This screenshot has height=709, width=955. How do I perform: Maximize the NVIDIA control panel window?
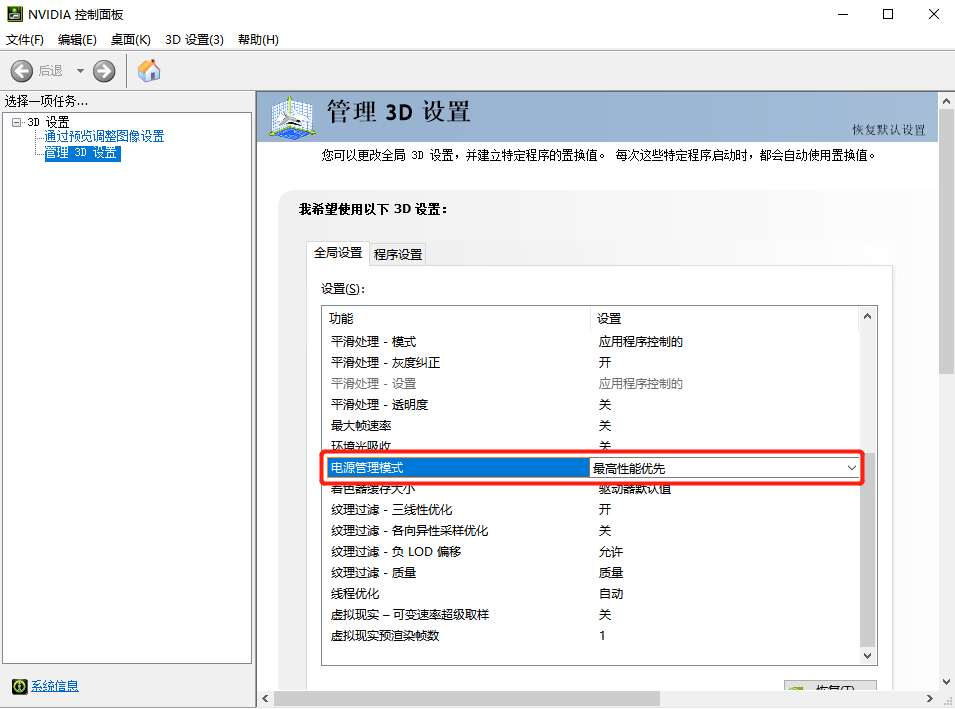pos(888,14)
